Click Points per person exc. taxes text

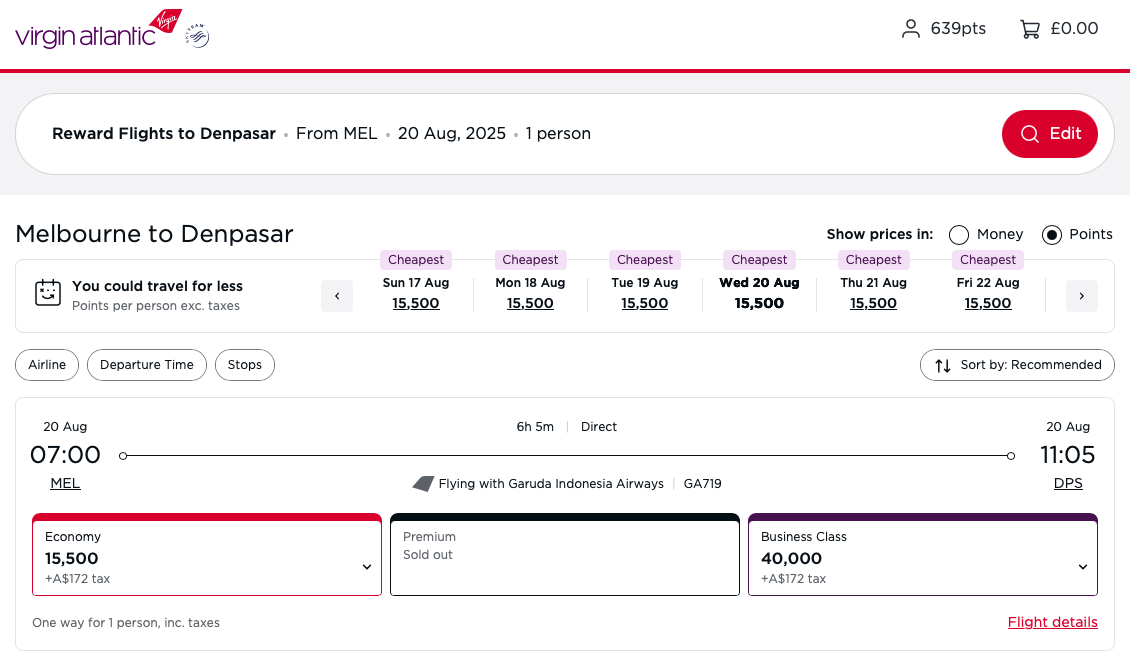point(156,306)
